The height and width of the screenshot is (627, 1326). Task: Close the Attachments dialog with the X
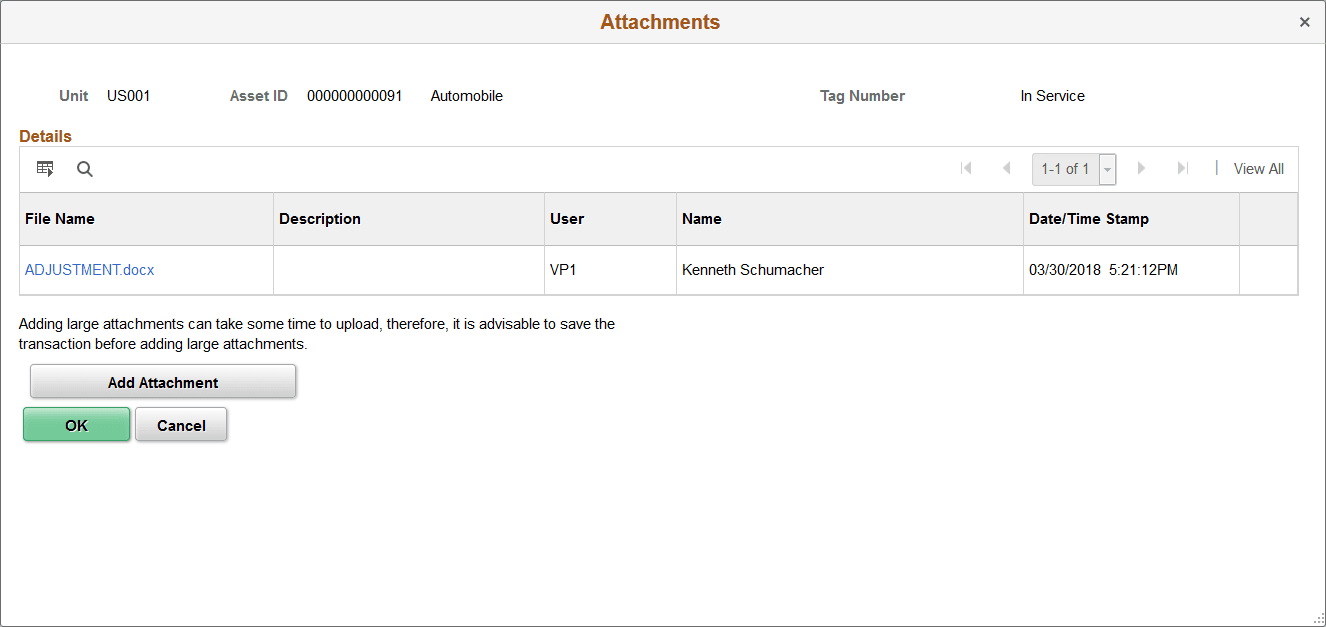click(x=1305, y=21)
